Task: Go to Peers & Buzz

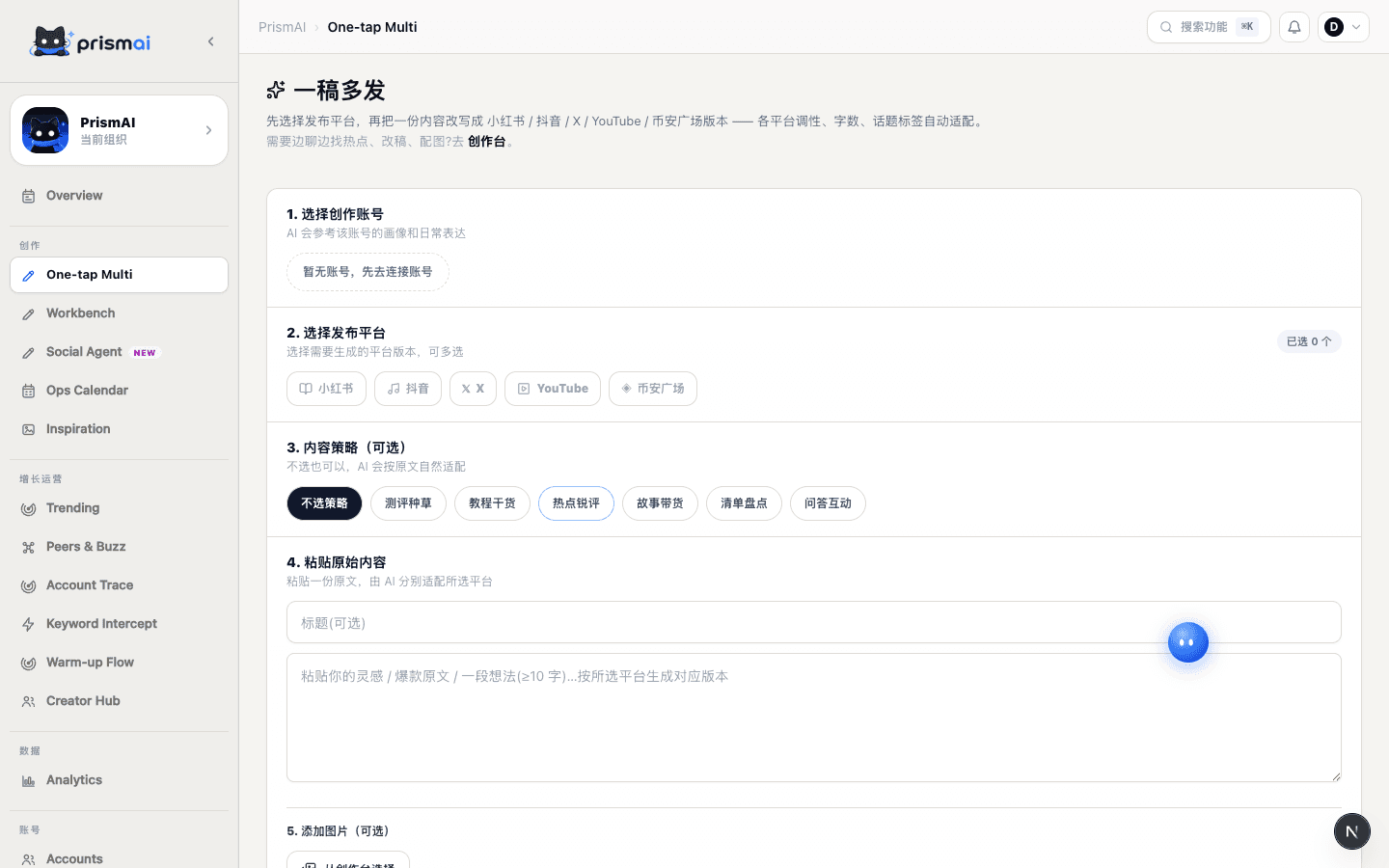Action: click(119, 547)
